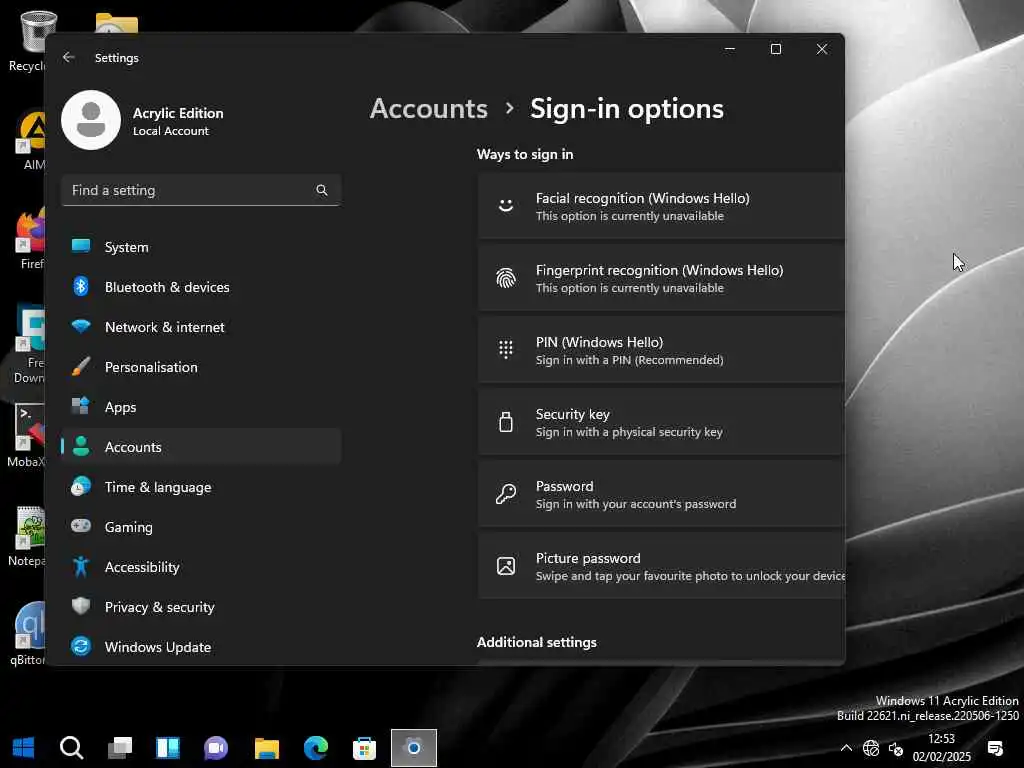Click the key icon beside Password

click(505, 494)
